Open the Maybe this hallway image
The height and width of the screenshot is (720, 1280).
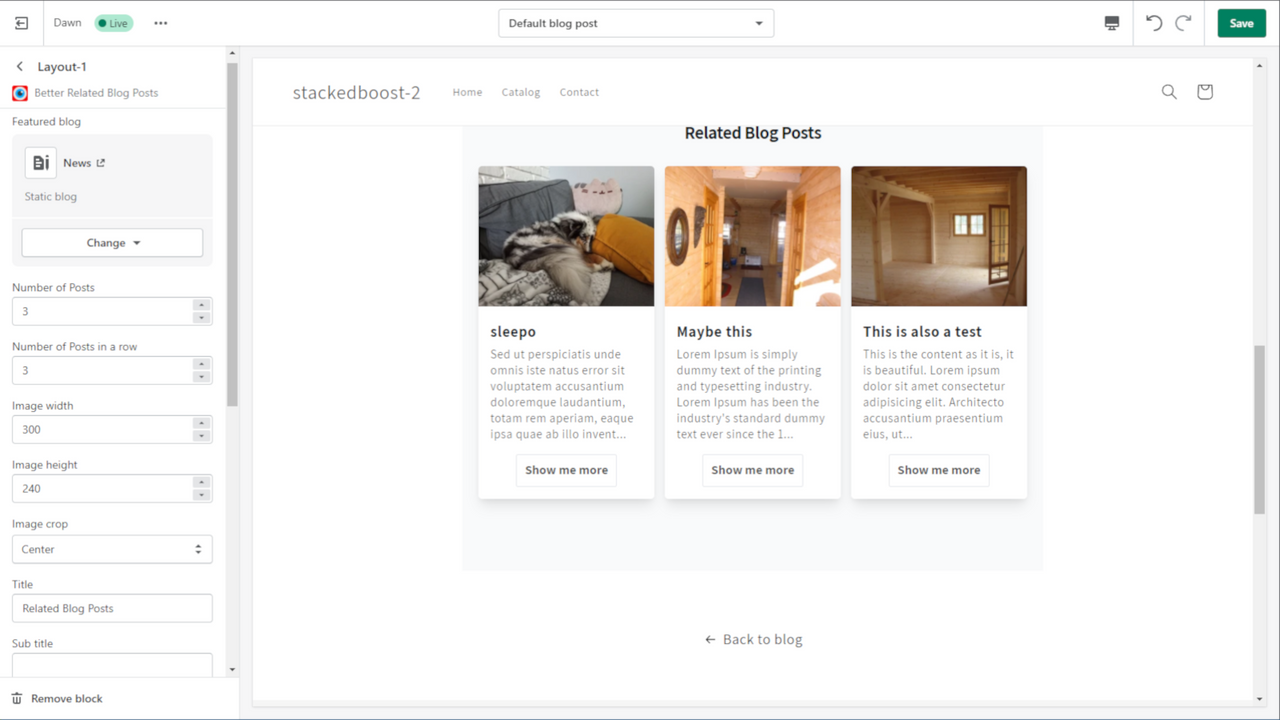point(752,236)
